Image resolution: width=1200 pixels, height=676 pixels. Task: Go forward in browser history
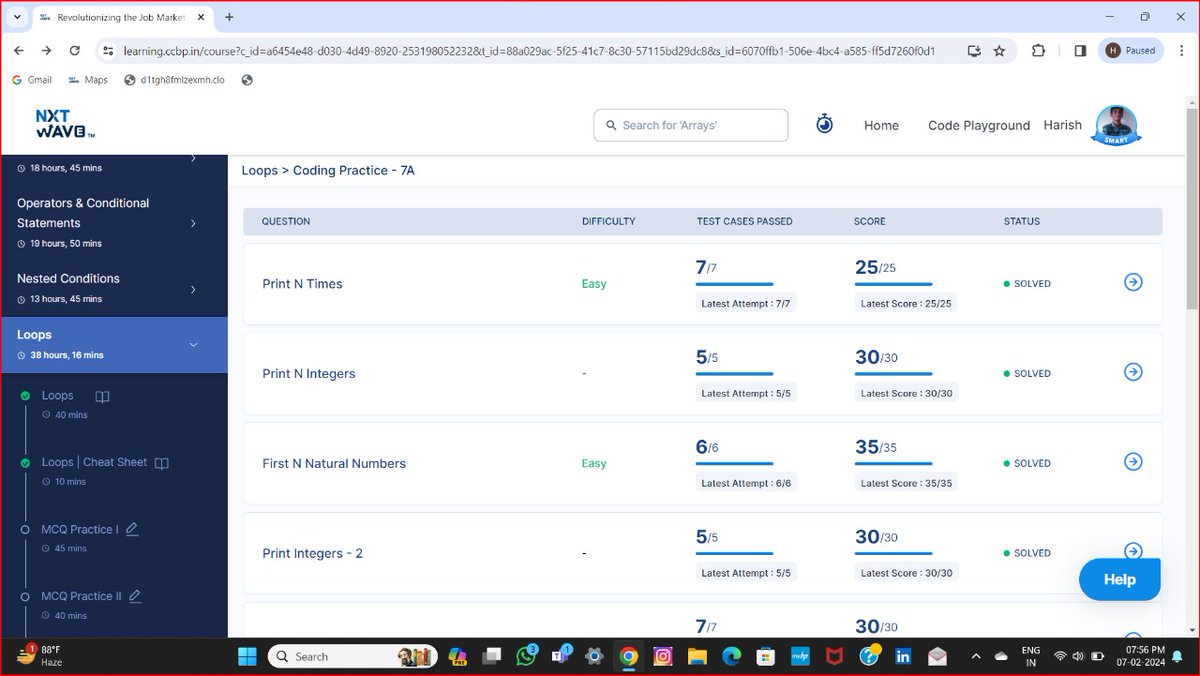(x=46, y=50)
